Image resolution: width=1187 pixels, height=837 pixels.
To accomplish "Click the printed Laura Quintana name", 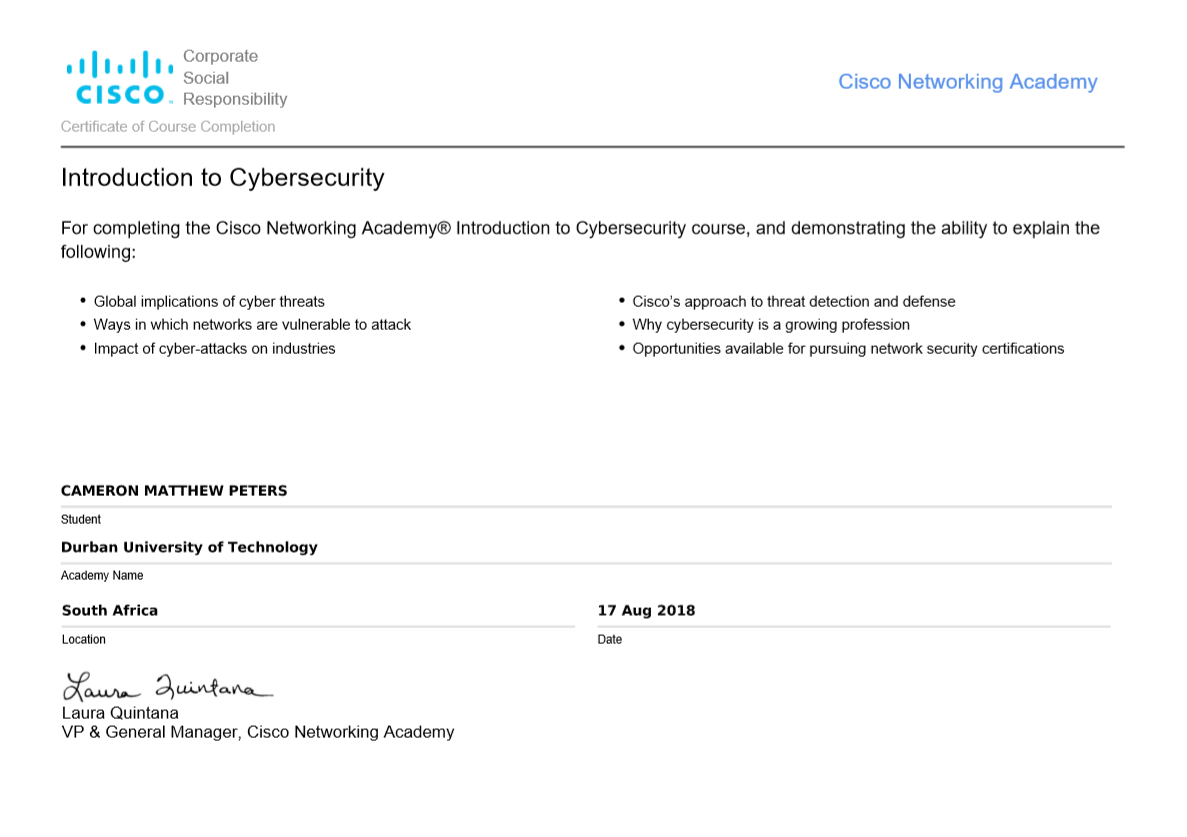I will (120, 713).
